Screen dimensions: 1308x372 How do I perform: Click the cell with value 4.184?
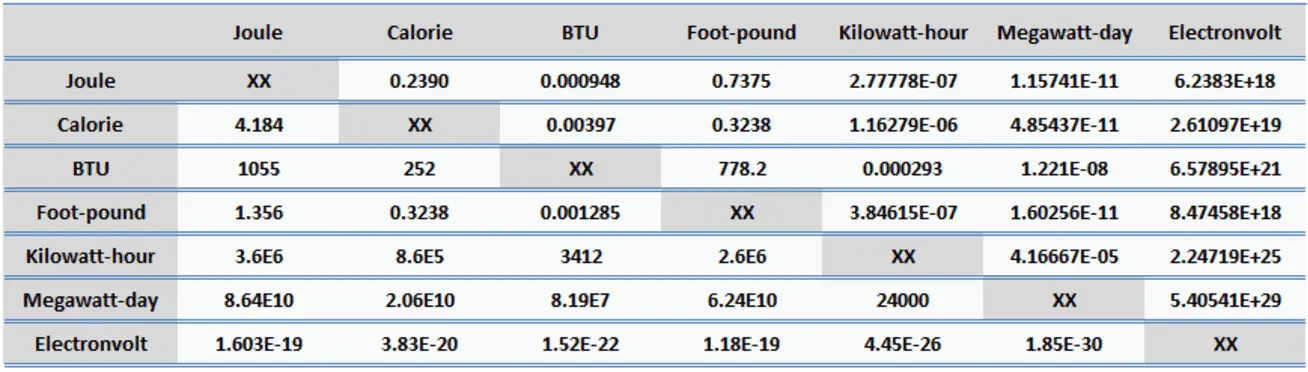pos(258,125)
